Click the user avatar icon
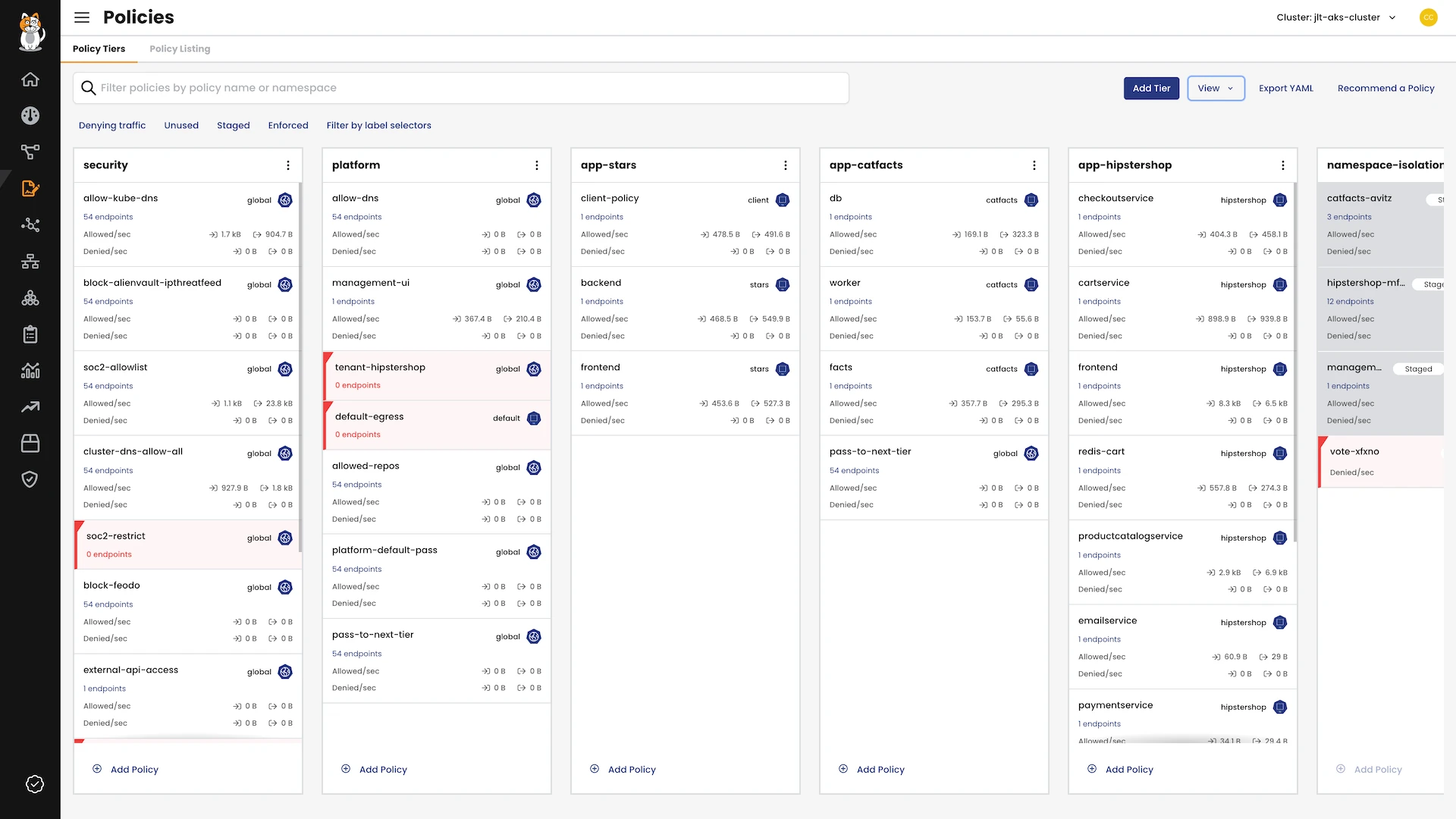 pyautogui.click(x=1428, y=17)
